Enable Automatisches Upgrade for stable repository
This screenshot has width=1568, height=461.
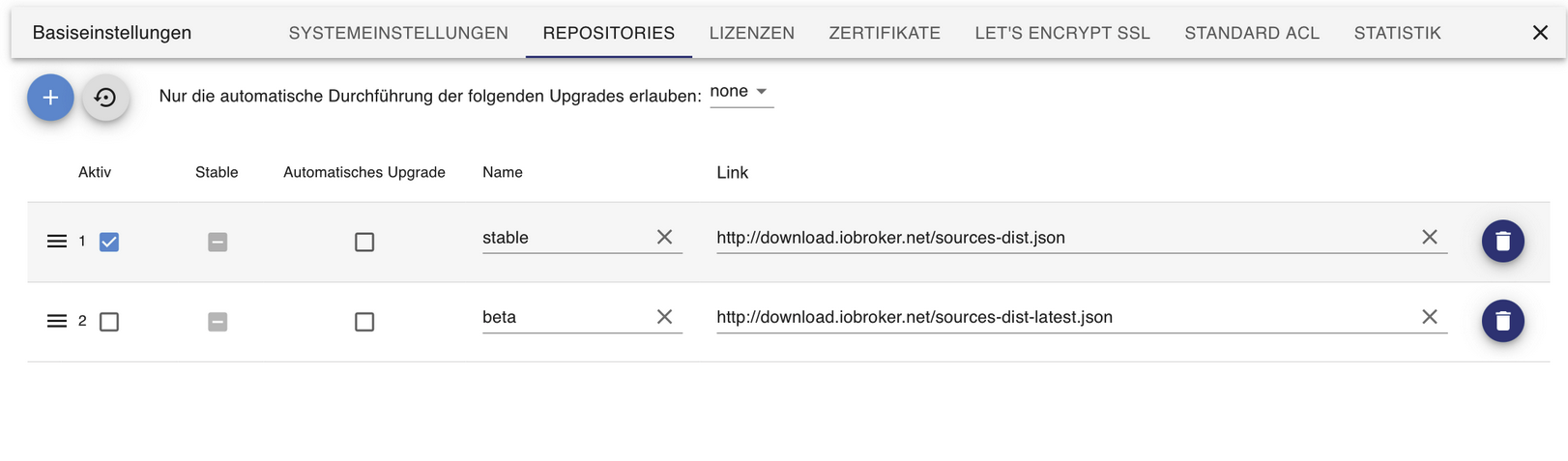[364, 242]
